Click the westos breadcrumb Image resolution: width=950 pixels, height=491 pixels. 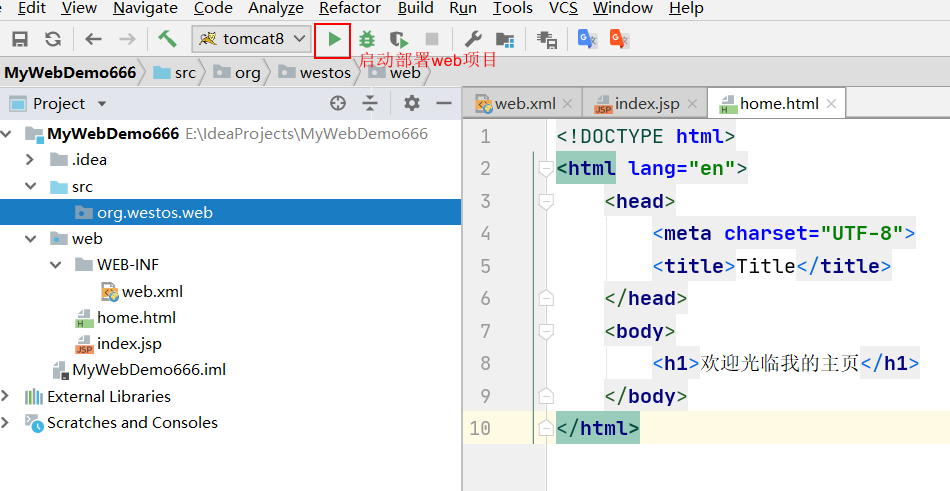tap(314, 73)
